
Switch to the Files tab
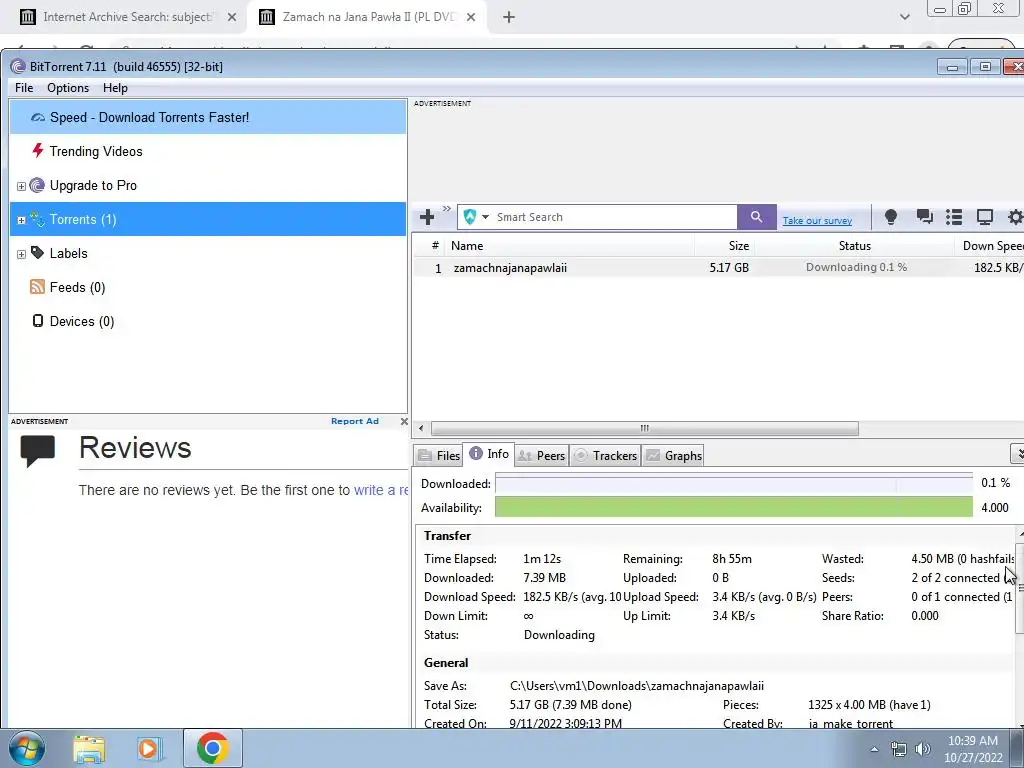pos(439,455)
